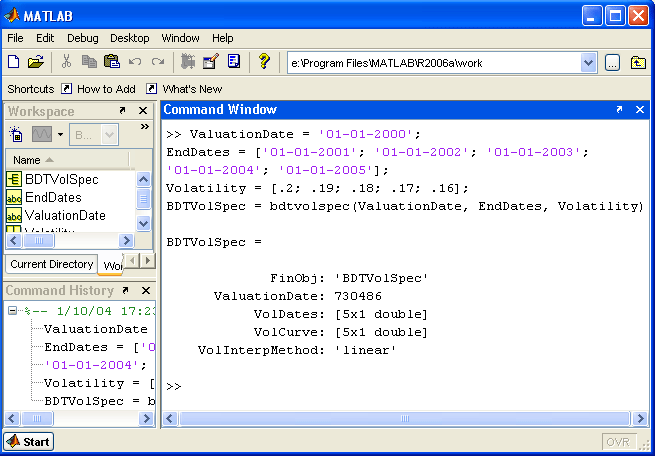Screen dimensions: 655x456
Task: Select ValuationDate entry in Command History
Action: coord(96,329)
